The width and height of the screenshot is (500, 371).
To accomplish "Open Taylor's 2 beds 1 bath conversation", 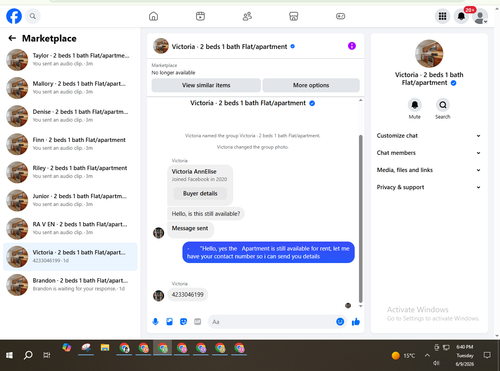I will pyautogui.click(x=70, y=60).
